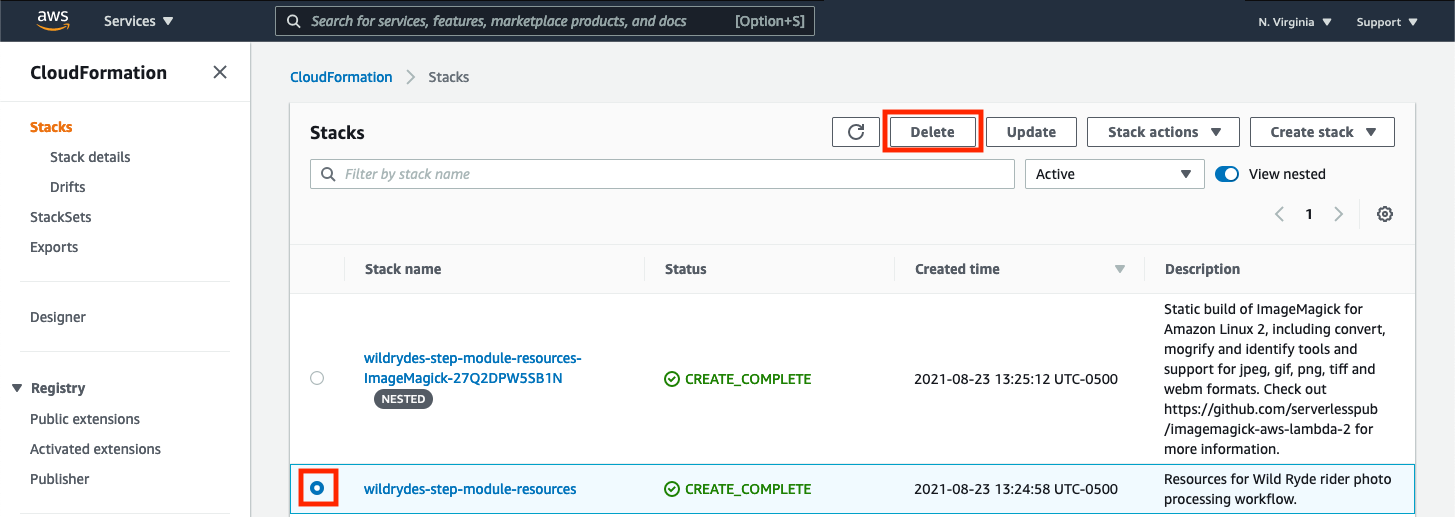Click the CloudFormation breadcrumb link
This screenshot has height=517, width=1455.
pyautogui.click(x=341, y=77)
